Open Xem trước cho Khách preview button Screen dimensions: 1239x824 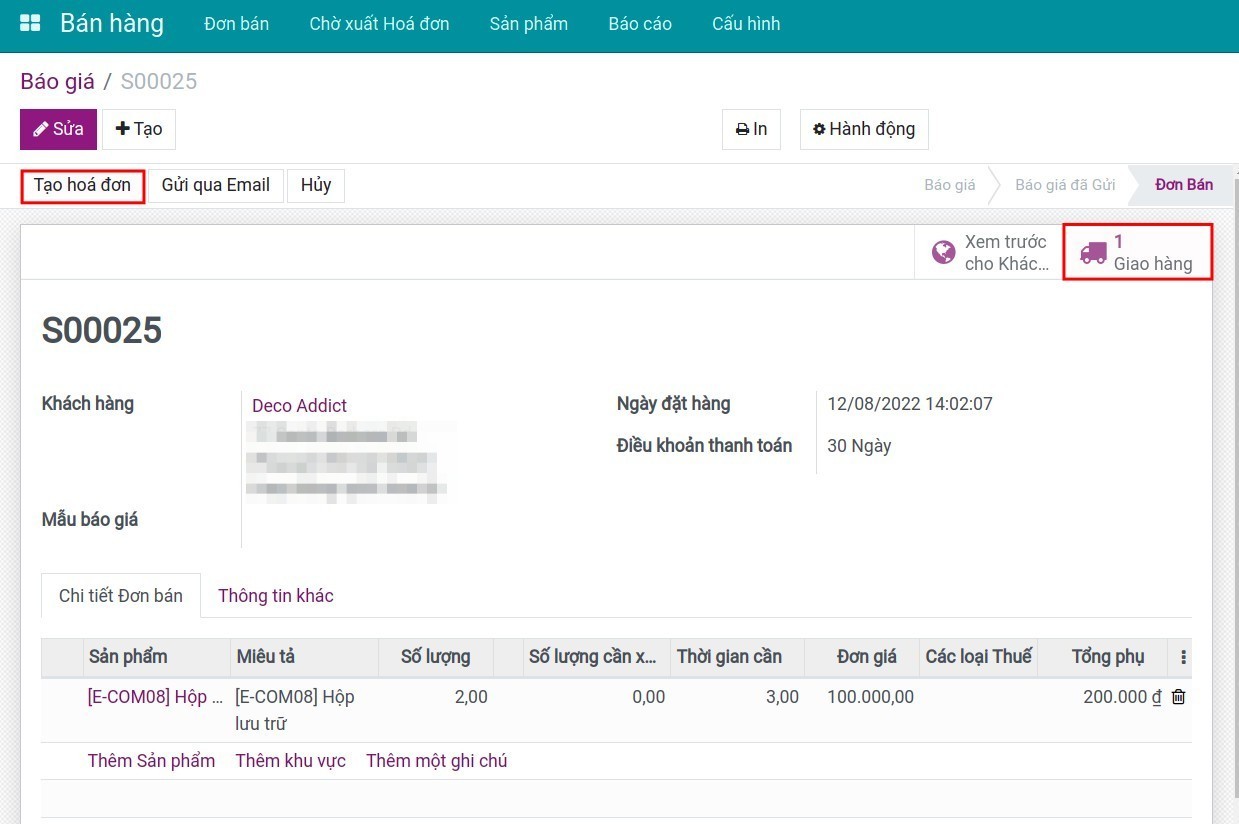click(x=988, y=253)
